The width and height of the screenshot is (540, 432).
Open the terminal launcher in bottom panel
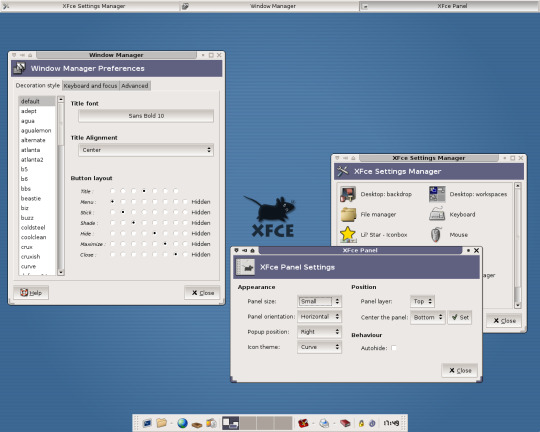(x=147, y=423)
